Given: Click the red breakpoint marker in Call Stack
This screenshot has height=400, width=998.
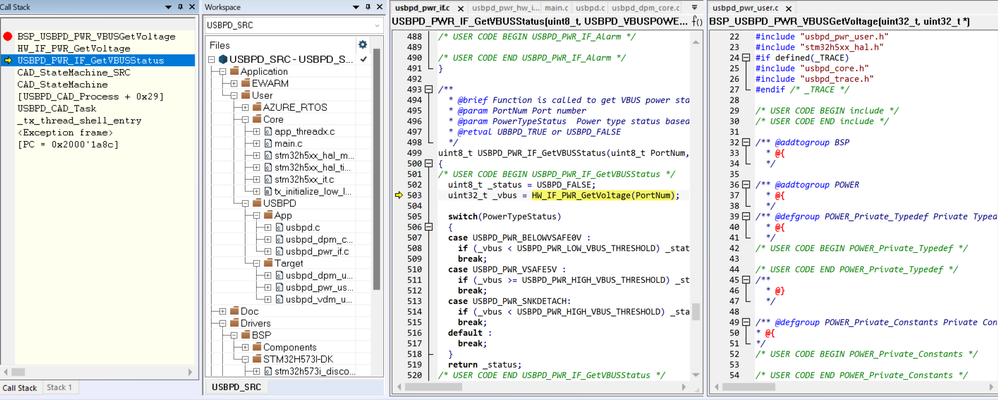Looking at the screenshot, I should coord(8,36).
